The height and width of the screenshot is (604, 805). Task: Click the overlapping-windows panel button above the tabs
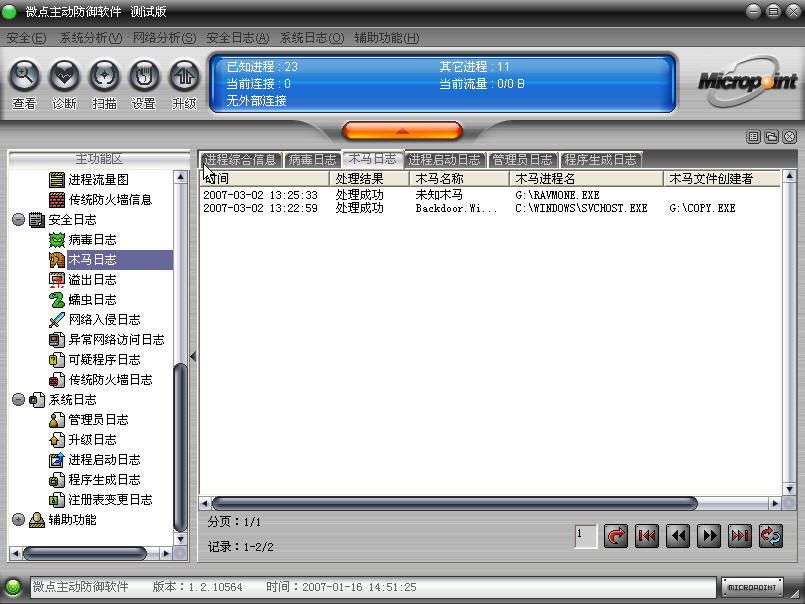coord(772,137)
